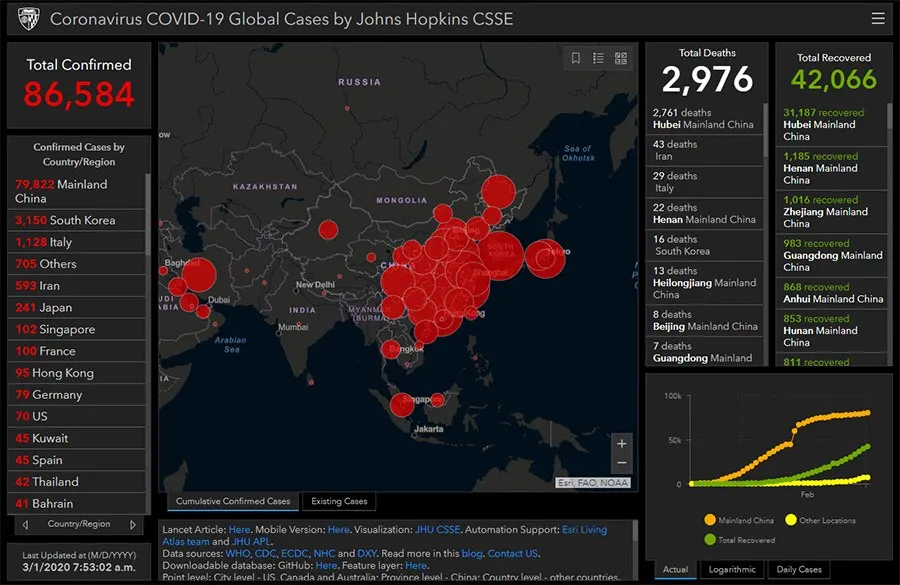Image resolution: width=900 pixels, height=585 pixels.
Task: Click the Johns Hopkins shield logo
Action: pos(29,19)
